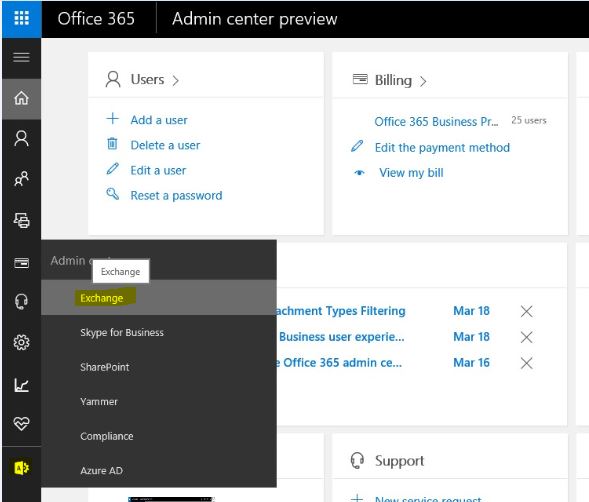The height and width of the screenshot is (502, 589).
Task: Click the 25 users count text
Action: tap(529, 120)
